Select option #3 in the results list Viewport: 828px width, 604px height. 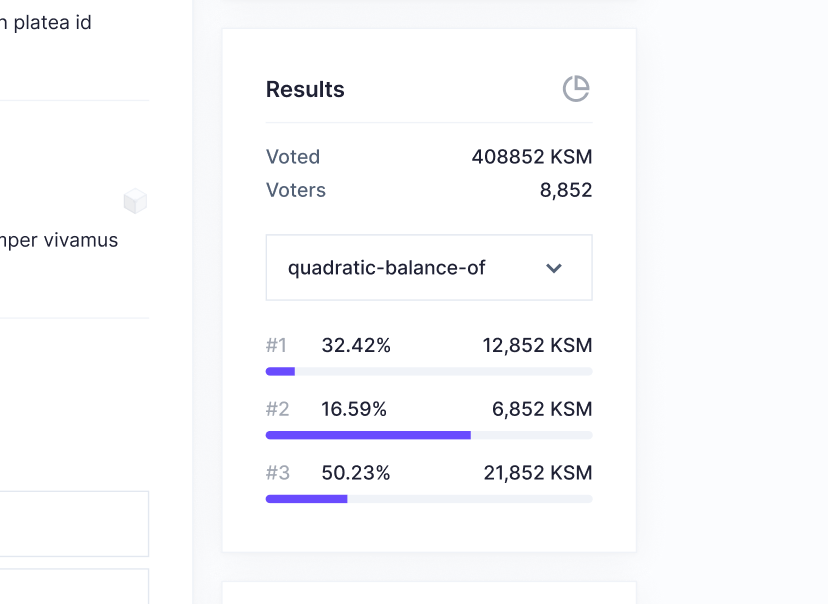pos(277,473)
